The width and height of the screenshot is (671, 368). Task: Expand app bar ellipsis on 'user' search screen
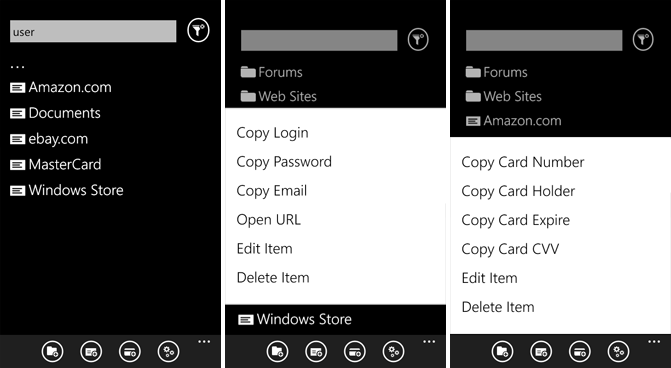[x=204, y=342]
